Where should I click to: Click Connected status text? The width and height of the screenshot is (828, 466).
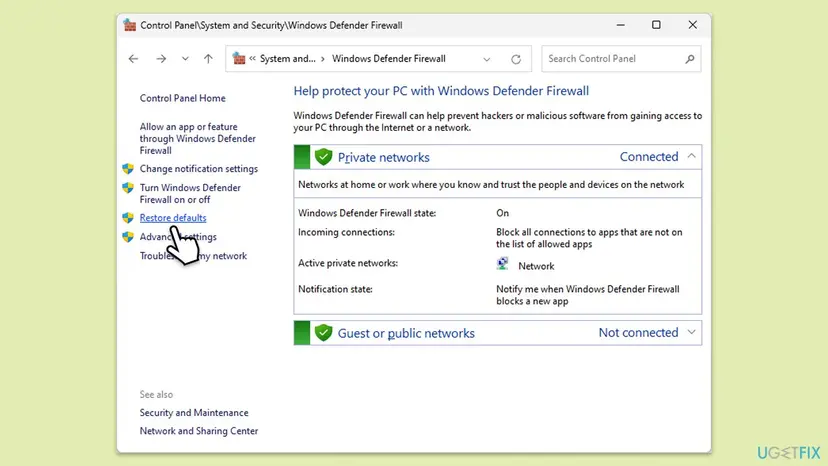click(648, 157)
